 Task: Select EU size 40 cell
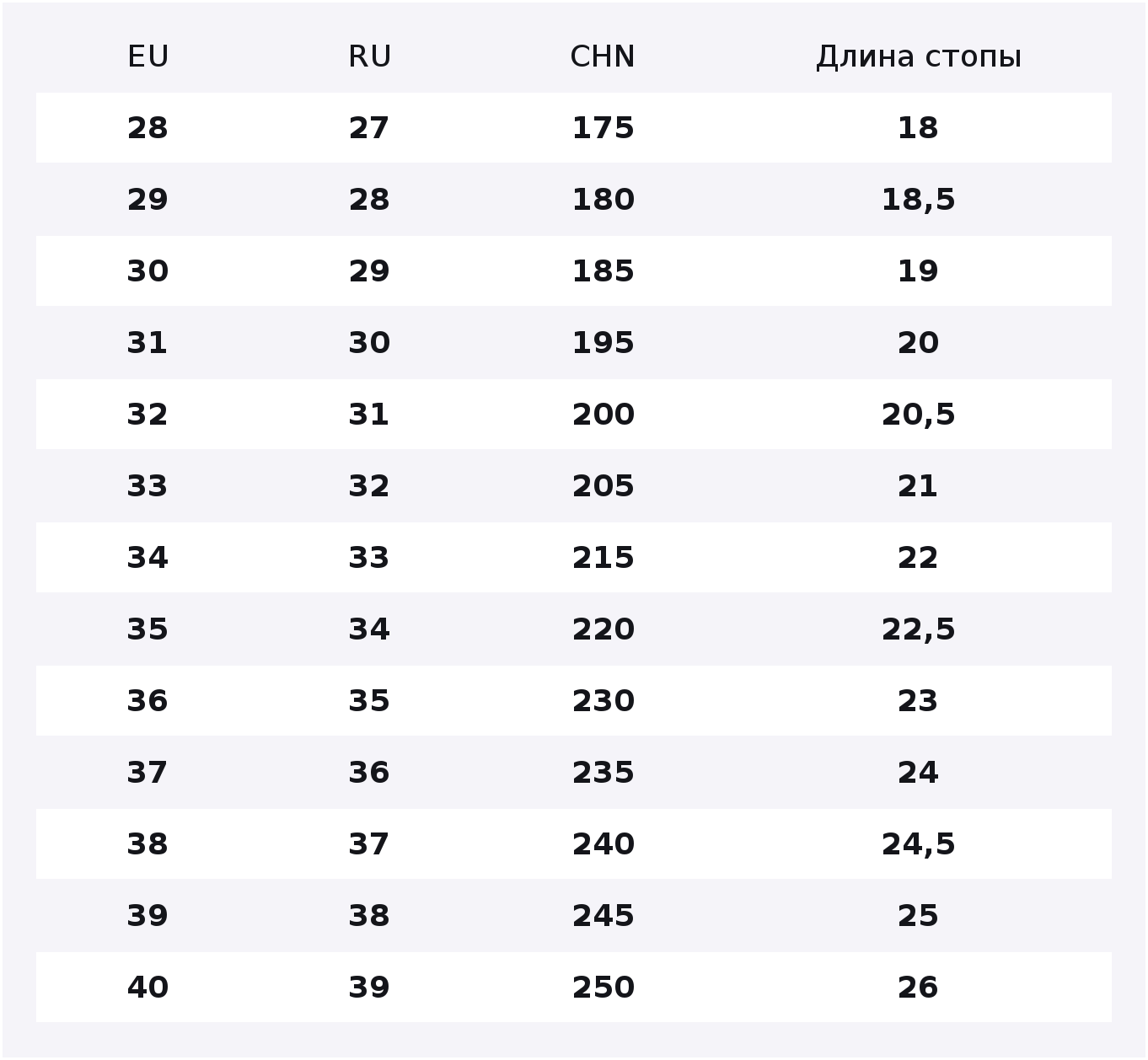tap(148, 988)
